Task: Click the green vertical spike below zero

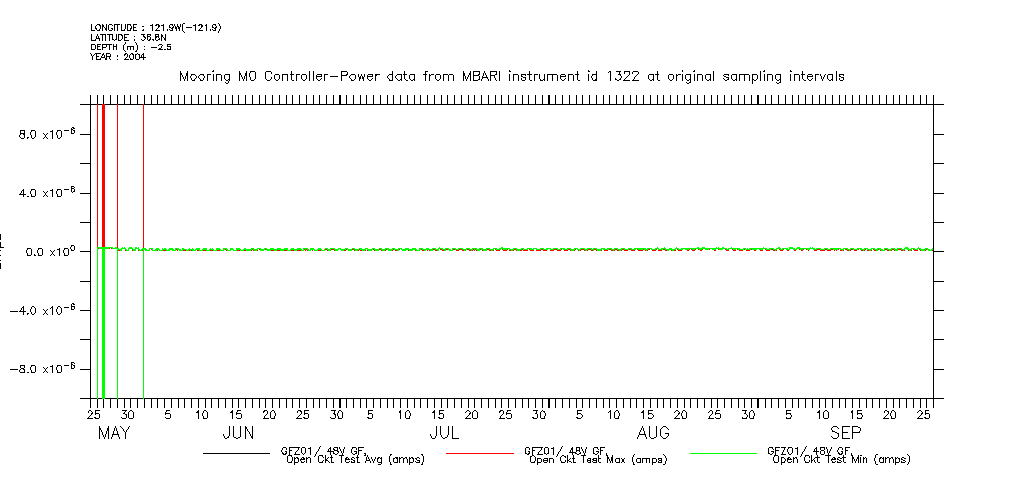Action: pos(103,330)
